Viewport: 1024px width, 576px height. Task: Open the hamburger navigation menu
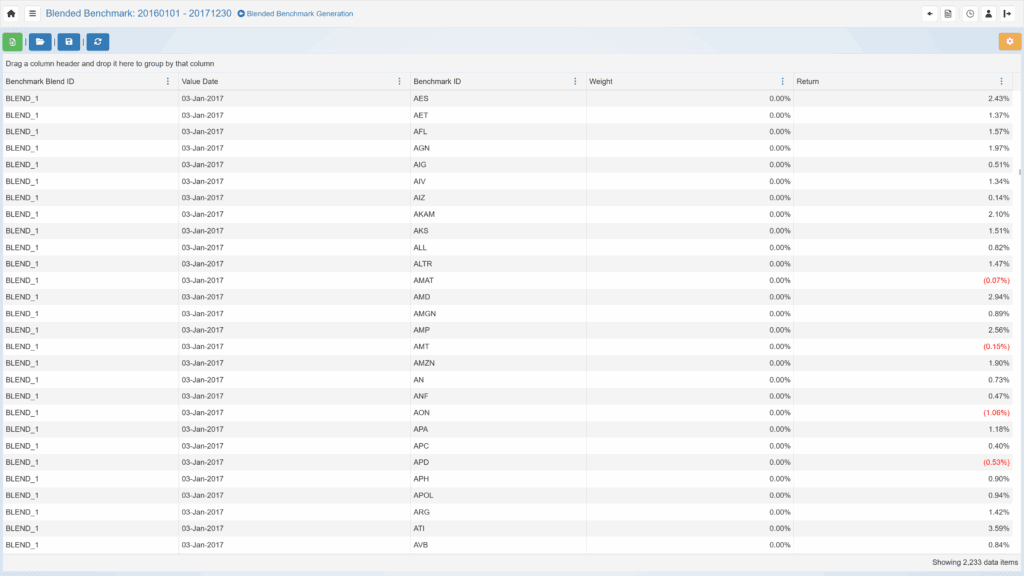[32, 14]
